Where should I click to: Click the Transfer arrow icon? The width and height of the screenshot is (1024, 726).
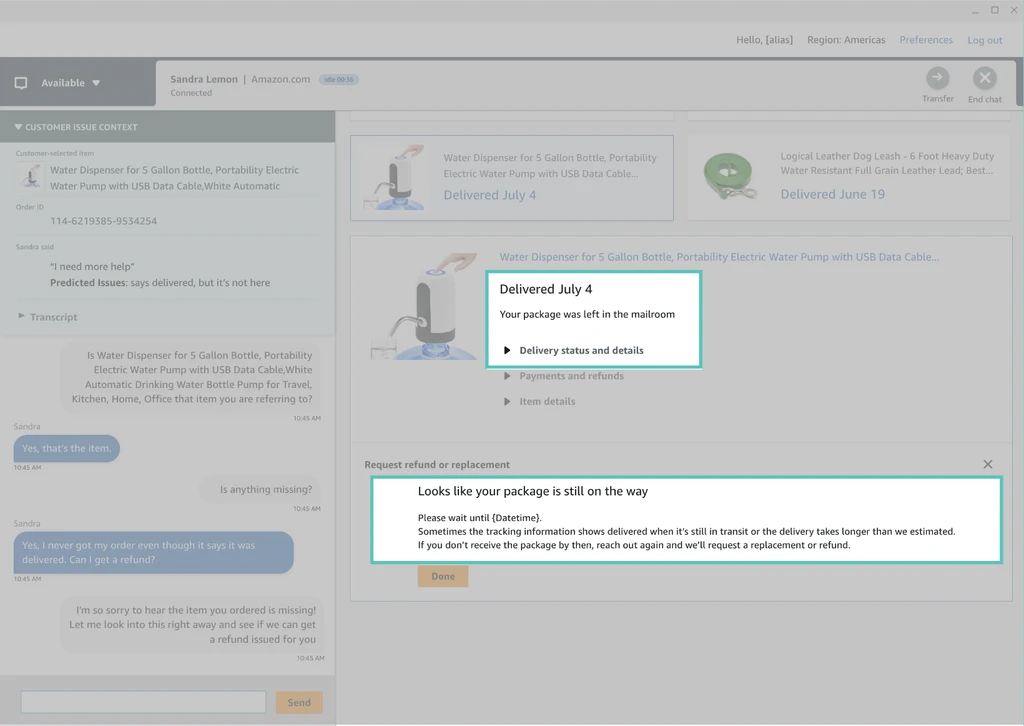coord(937,78)
